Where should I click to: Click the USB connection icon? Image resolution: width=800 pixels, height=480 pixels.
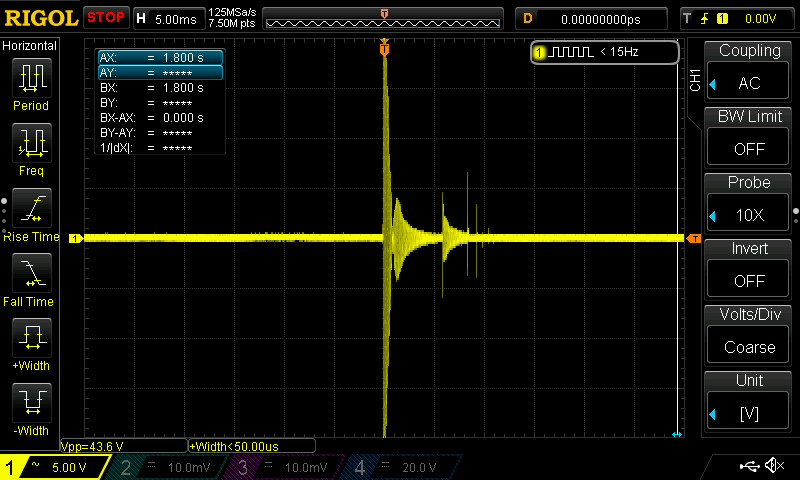(749, 466)
